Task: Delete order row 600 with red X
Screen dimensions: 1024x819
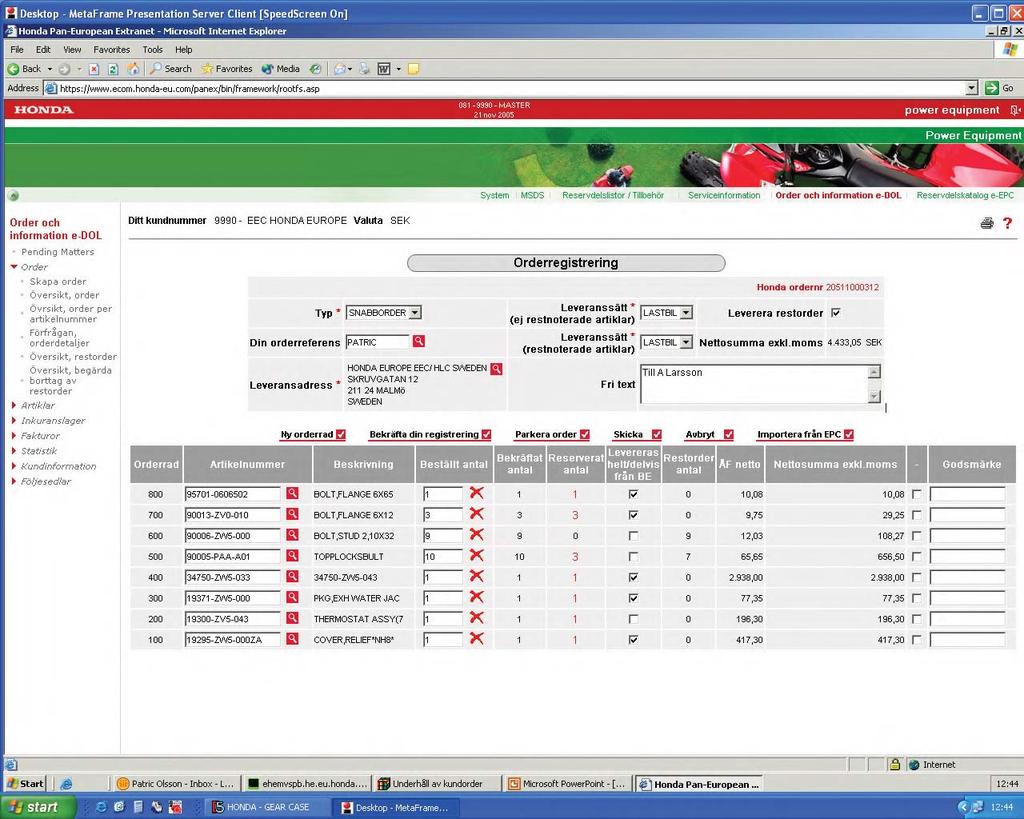Action: 477,535
